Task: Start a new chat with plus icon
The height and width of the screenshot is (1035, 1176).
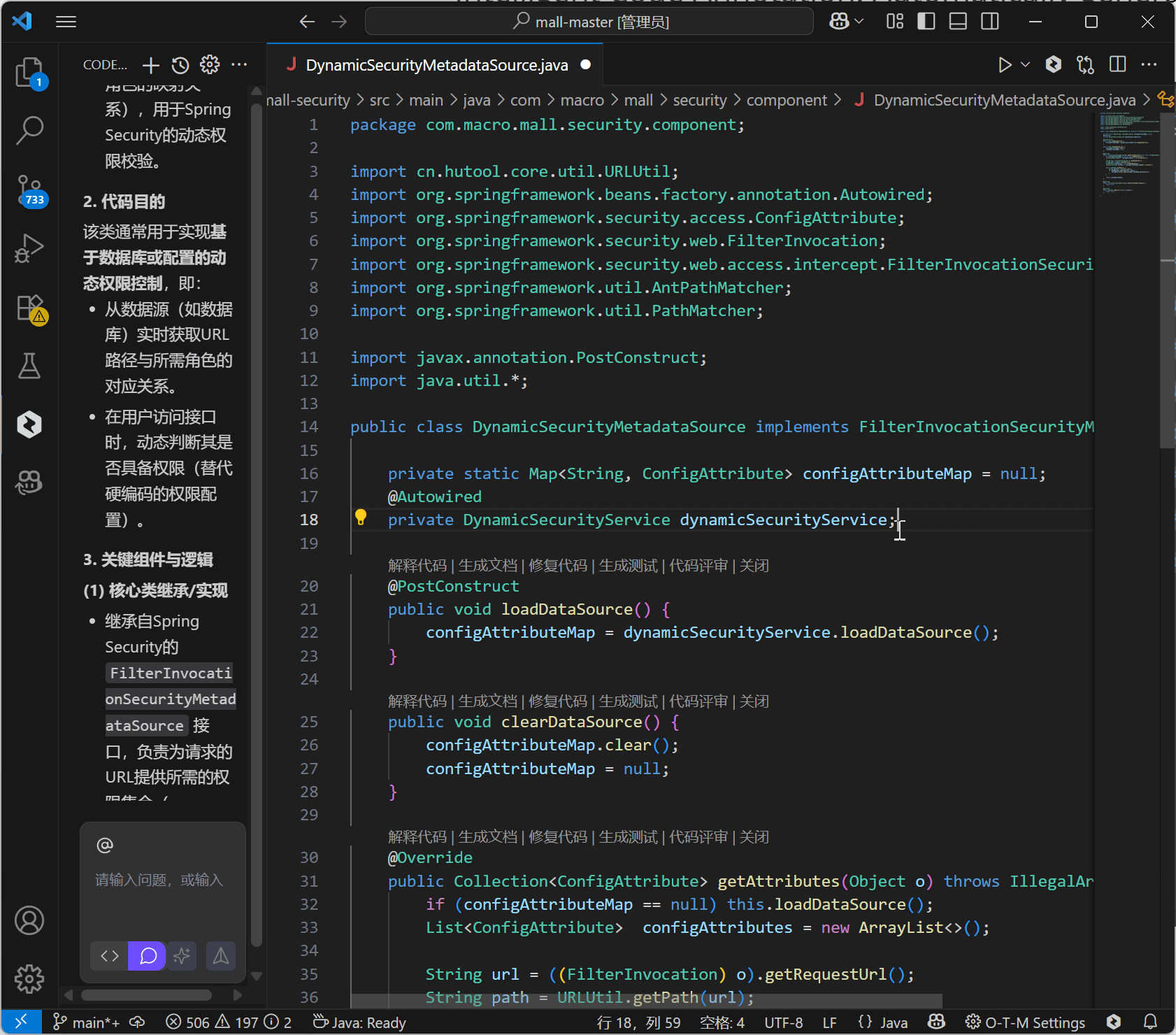Action: click(x=150, y=65)
